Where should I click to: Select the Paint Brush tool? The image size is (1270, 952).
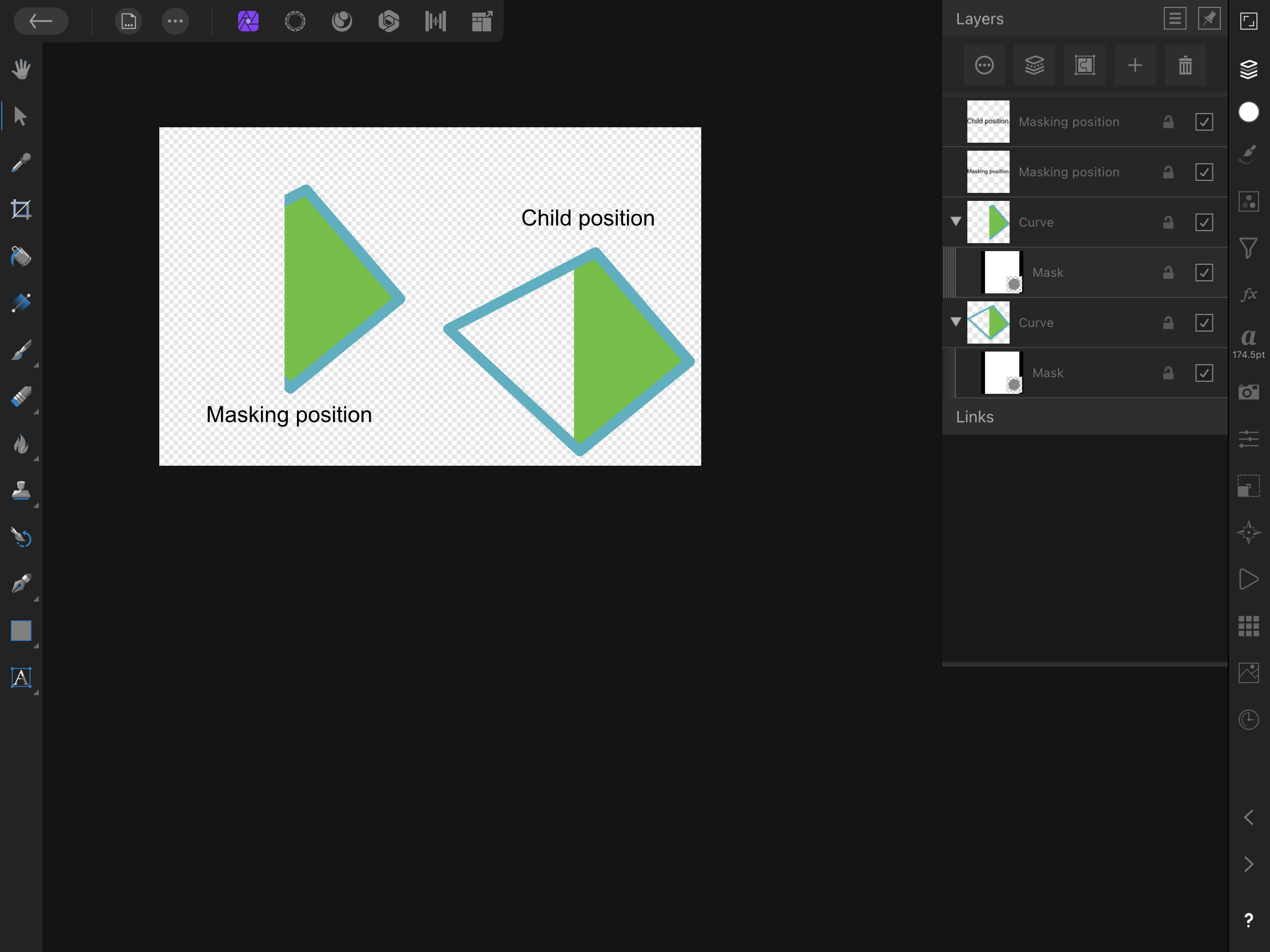coord(21,350)
